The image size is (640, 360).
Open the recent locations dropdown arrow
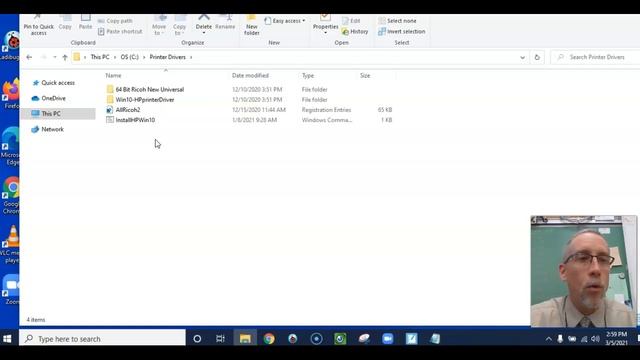click(55, 57)
